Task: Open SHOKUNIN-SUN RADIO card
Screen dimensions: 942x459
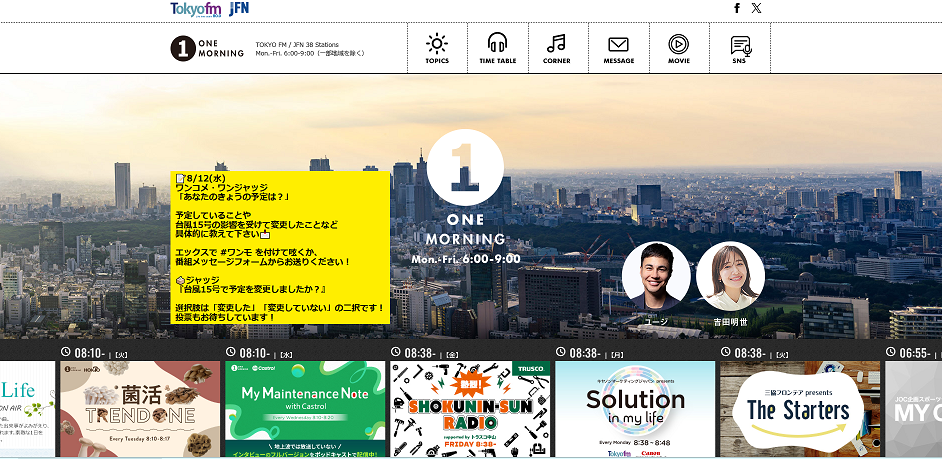Action: 470,409
